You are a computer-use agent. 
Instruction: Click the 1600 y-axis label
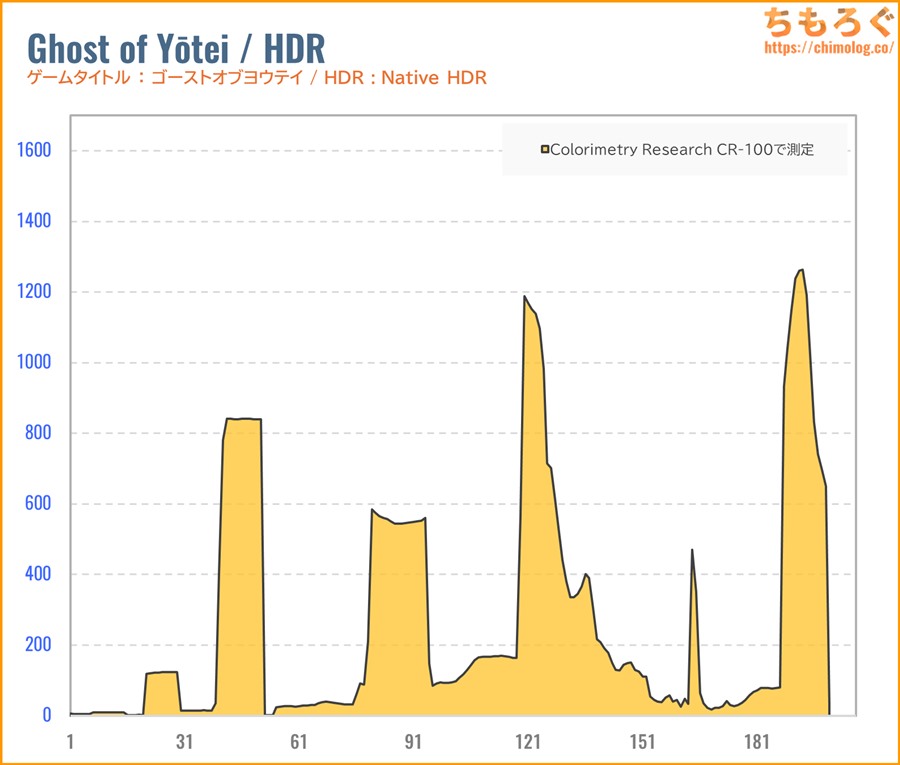(31, 151)
